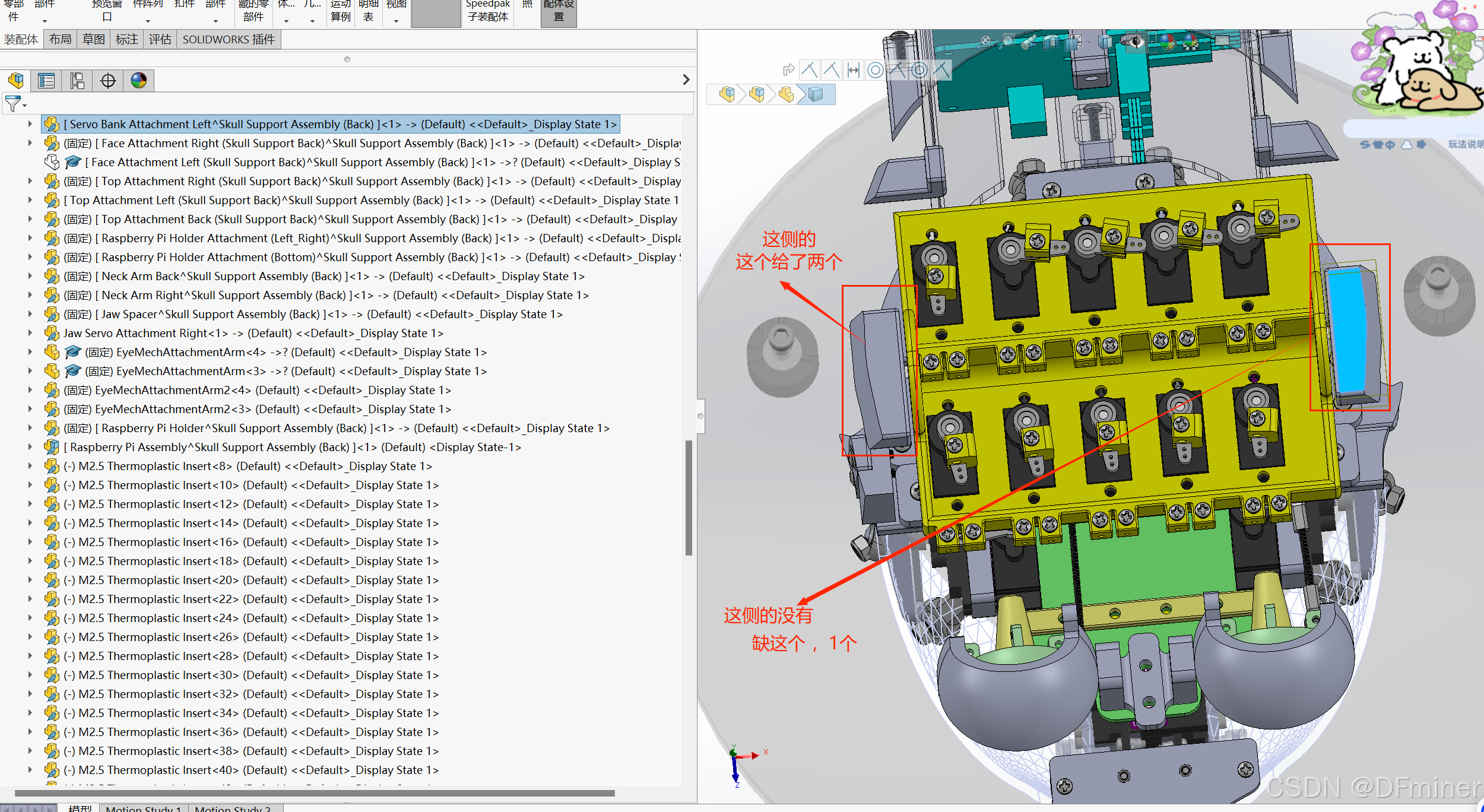The height and width of the screenshot is (812, 1484).
Task: Expand Jaw Servo Attachment Right node
Action: (30, 333)
